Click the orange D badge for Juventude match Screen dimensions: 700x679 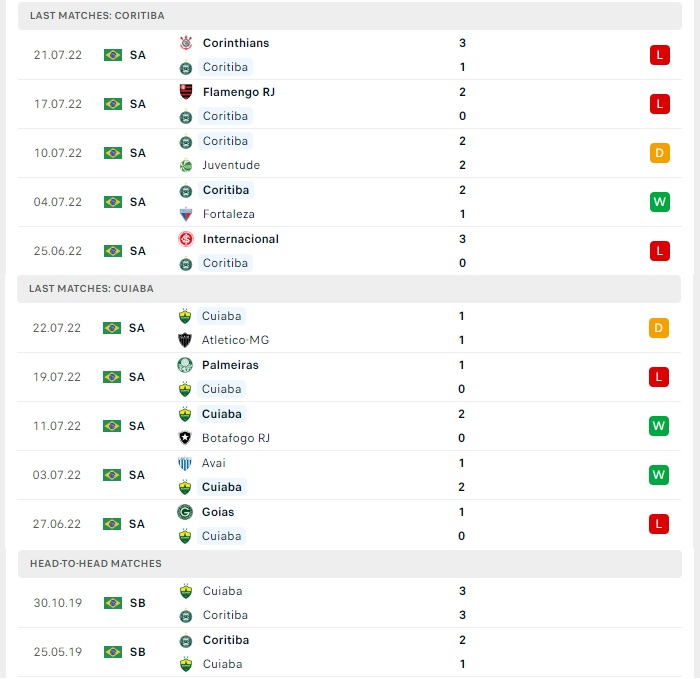[660, 153]
